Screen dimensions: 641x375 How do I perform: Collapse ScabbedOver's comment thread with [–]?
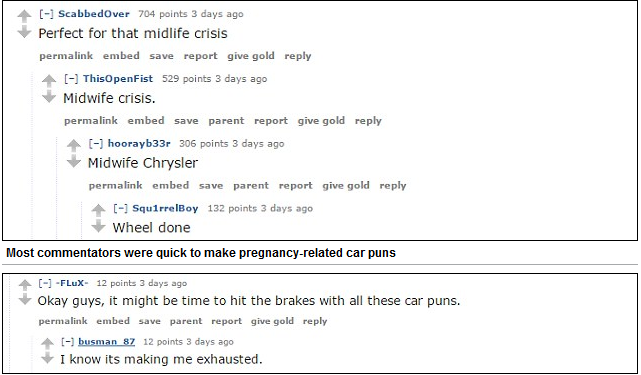click(46, 14)
